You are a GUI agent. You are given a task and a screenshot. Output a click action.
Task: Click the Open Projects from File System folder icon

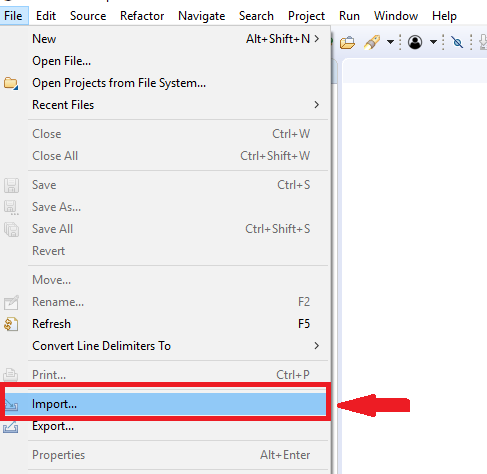[x=11, y=83]
